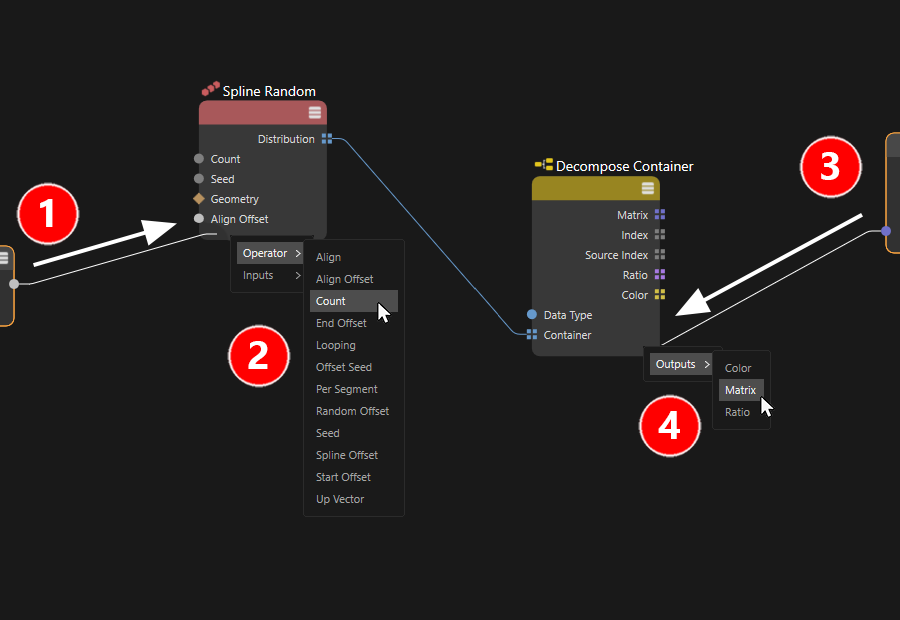Click the Decompose Container yellow header bar
The width and height of the screenshot is (900, 620).
pos(596,188)
